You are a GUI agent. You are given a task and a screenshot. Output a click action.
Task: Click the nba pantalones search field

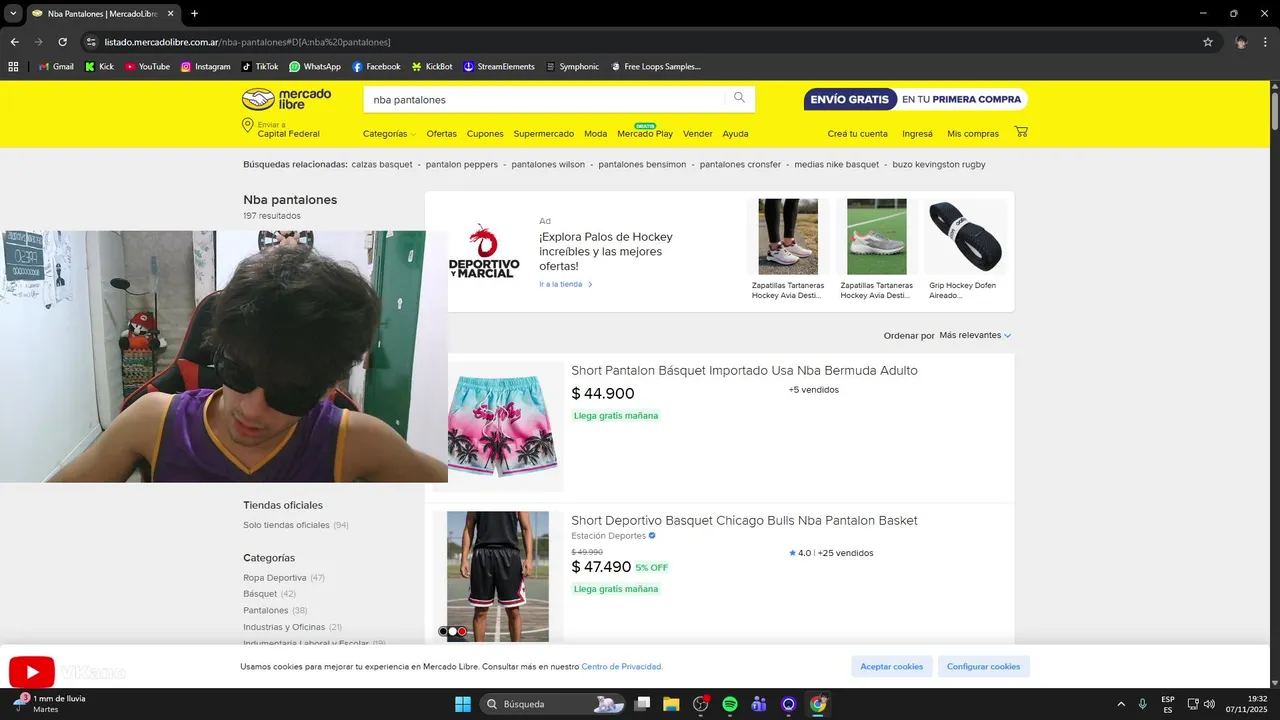(x=545, y=99)
